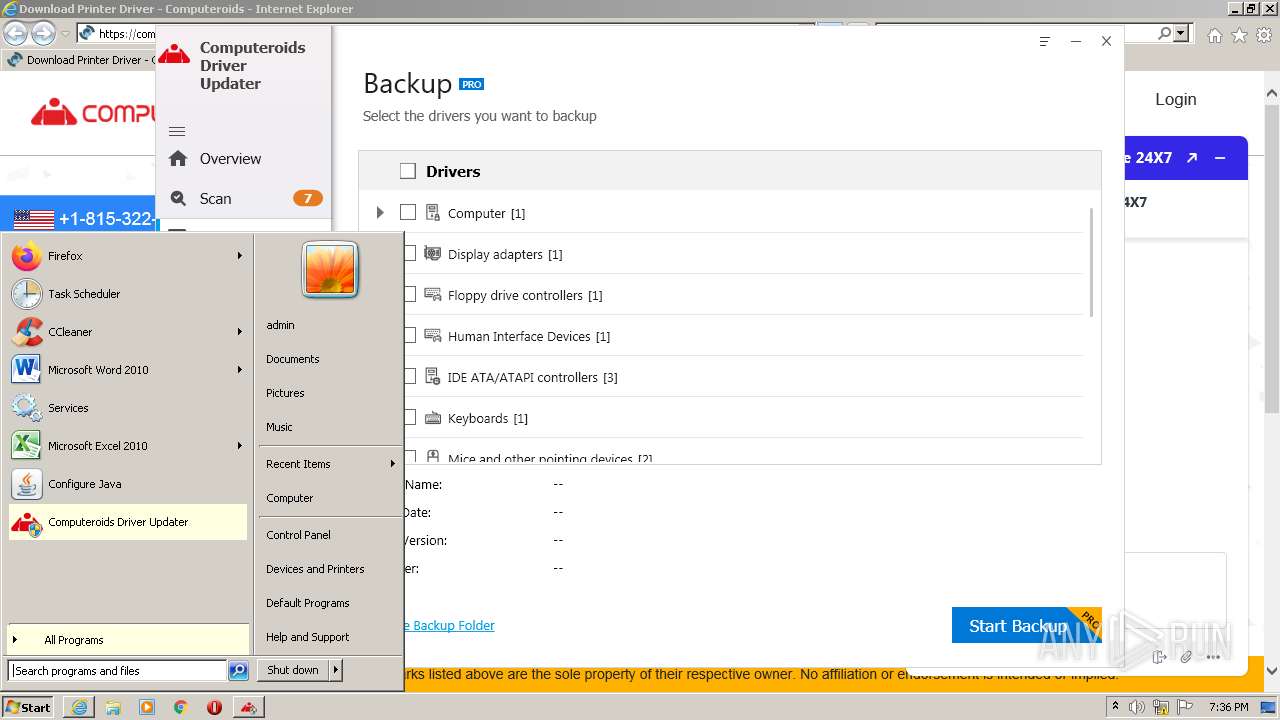Screen dimensions: 1280x720
Task: Open Shut down options arrow
Action: point(336,670)
